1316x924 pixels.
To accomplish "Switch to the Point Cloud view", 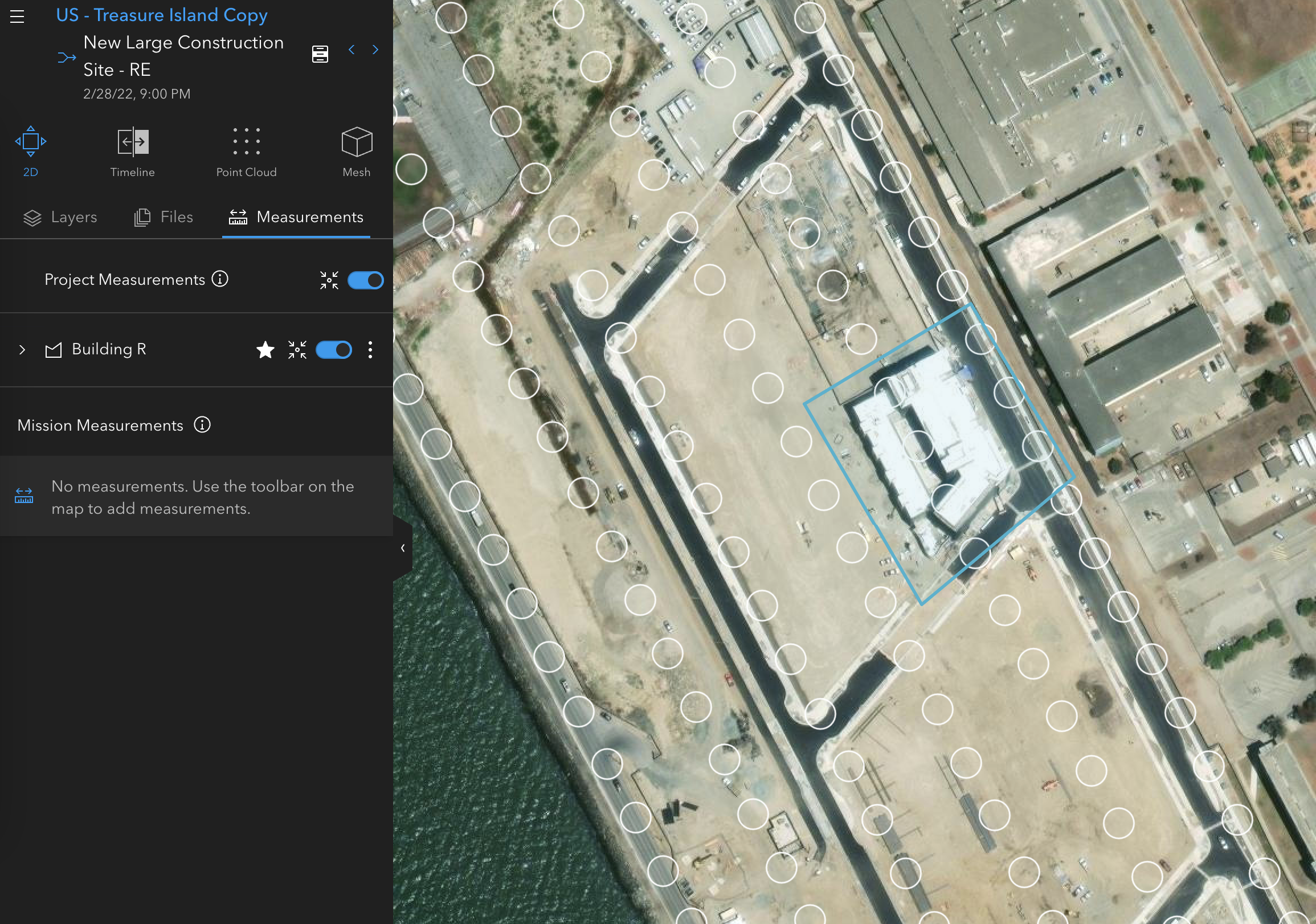I will (246, 141).
